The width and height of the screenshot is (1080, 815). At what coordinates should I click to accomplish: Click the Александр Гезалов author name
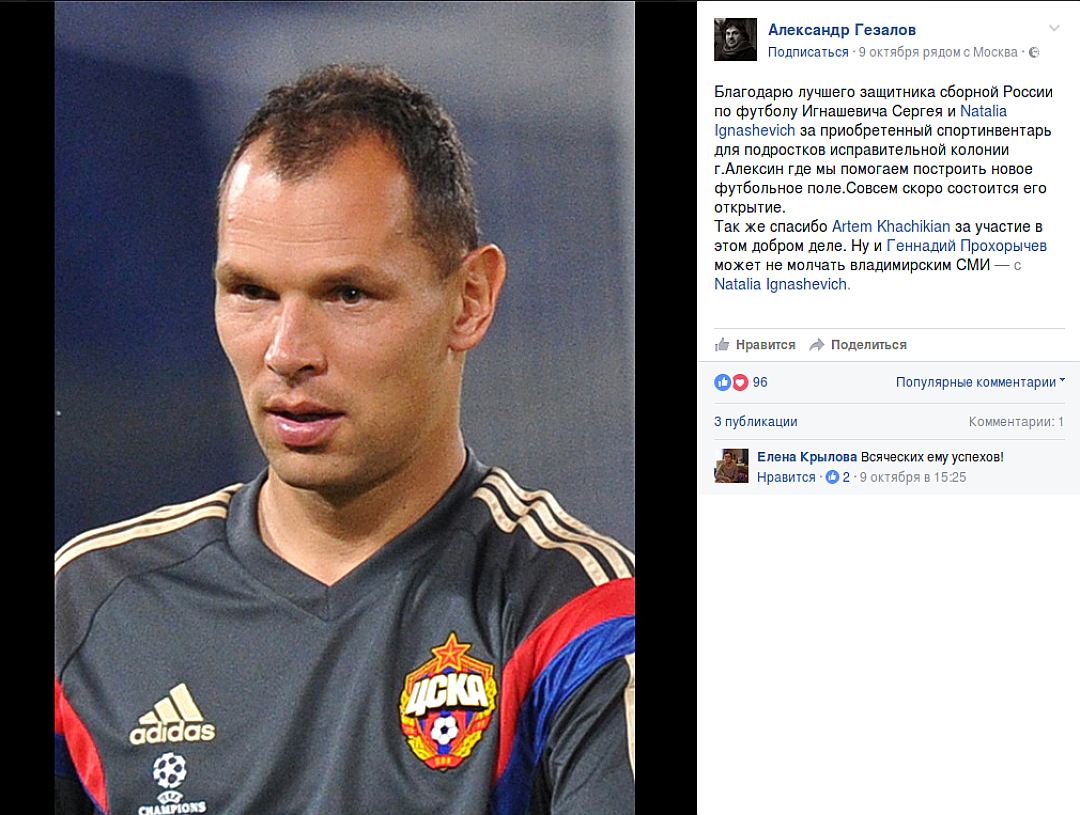pyautogui.click(x=842, y=30)
